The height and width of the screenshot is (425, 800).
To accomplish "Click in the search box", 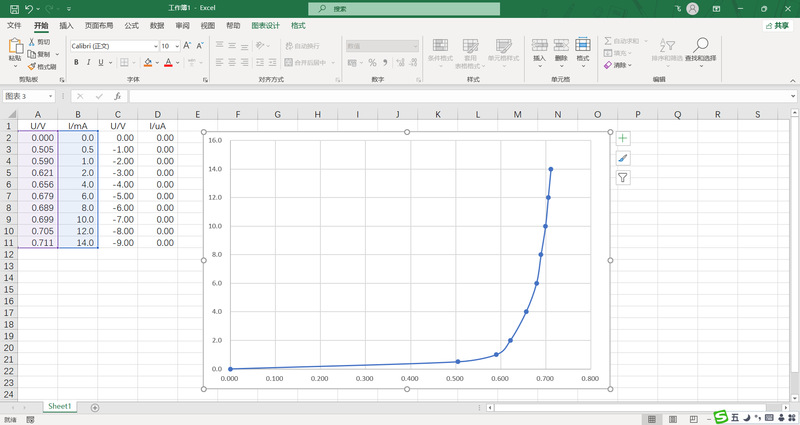I will [404, 9].
